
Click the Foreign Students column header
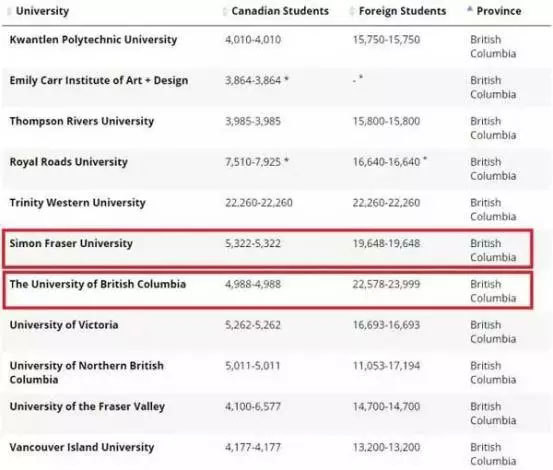pyautogui.click(x=402, y=11)
